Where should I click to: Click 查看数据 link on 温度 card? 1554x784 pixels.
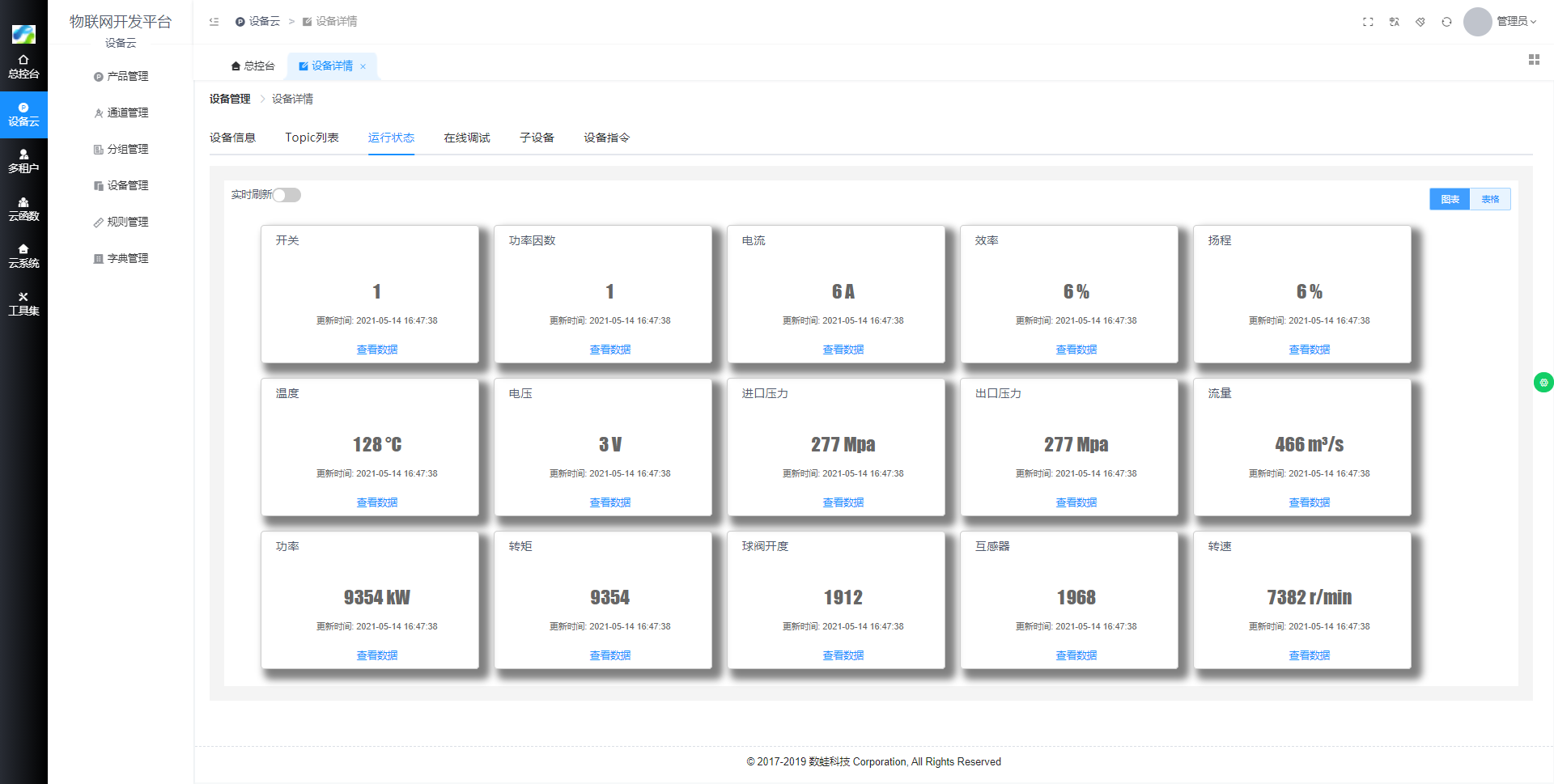point(377,502)
